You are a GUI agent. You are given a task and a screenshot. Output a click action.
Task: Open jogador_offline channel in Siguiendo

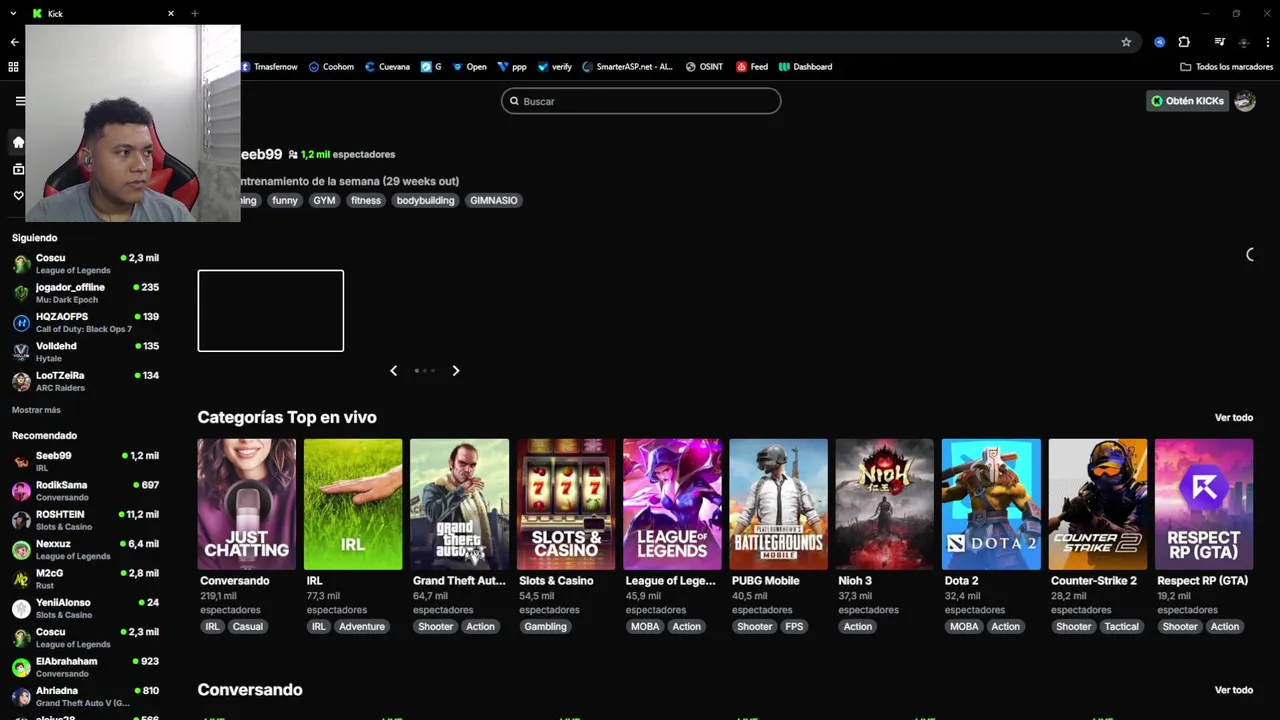pyautogui.click(x=86, y=293)
